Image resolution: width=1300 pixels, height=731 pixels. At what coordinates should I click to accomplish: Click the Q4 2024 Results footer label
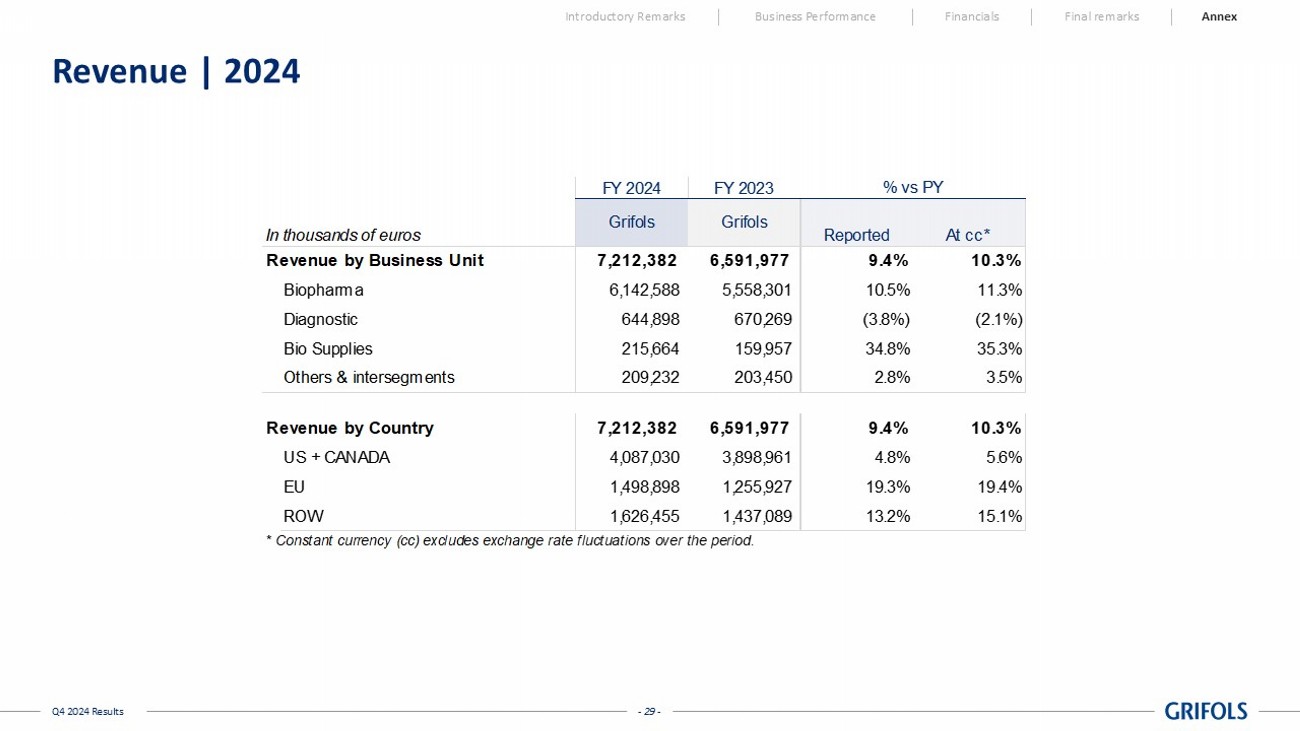pos(88,712)
